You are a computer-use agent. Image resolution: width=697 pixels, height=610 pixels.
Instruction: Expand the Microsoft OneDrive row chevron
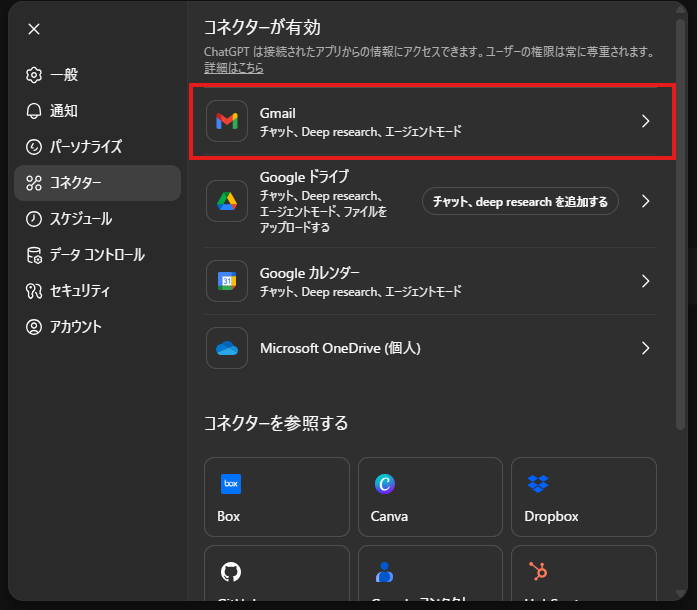pos(645,348)
